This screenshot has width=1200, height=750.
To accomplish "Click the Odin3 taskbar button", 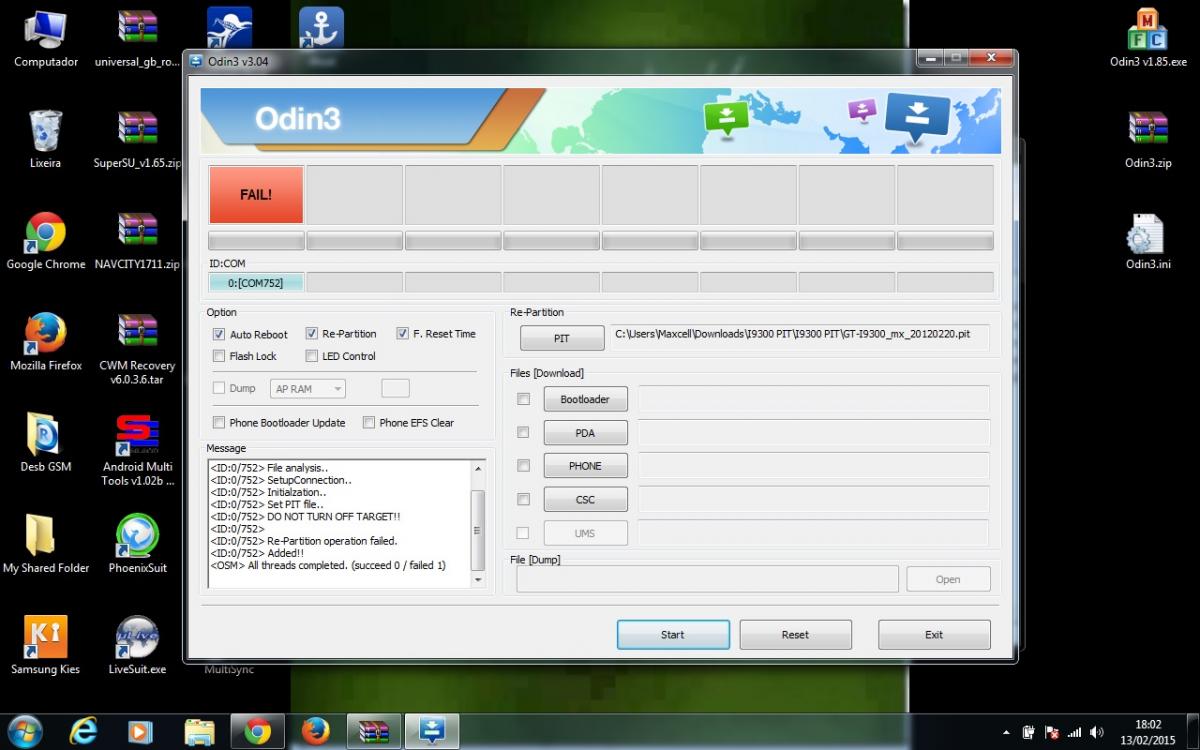I will (432, 732).
